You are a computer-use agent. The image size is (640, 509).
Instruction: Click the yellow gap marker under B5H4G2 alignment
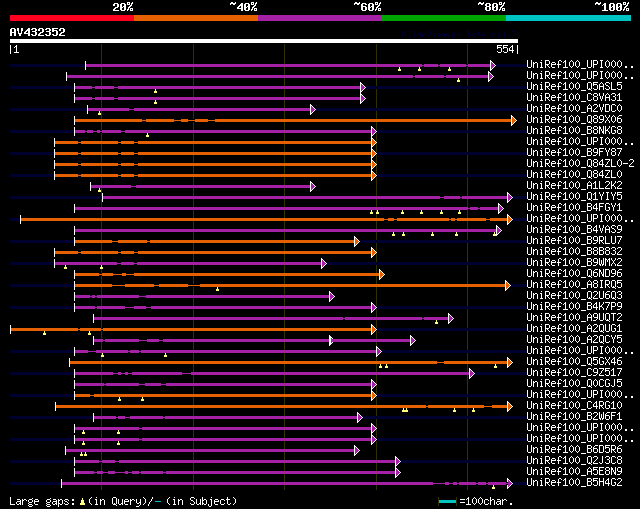click(493, 487)
